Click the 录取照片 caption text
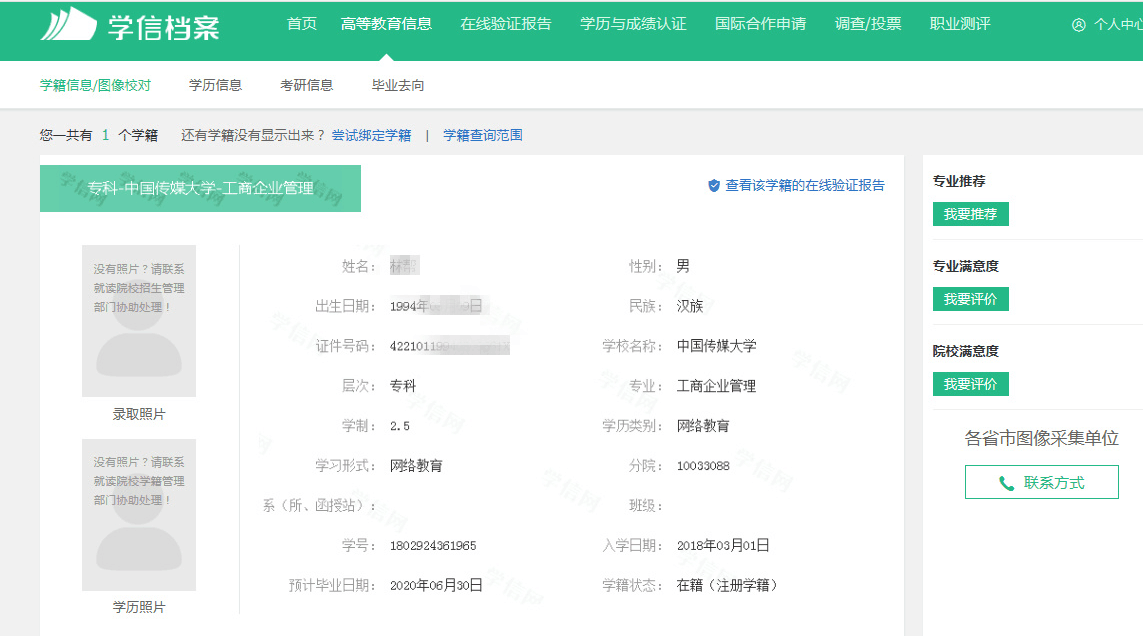This screenshot has height=636, width=1143. pyautogui.click(x=139, y=414)
